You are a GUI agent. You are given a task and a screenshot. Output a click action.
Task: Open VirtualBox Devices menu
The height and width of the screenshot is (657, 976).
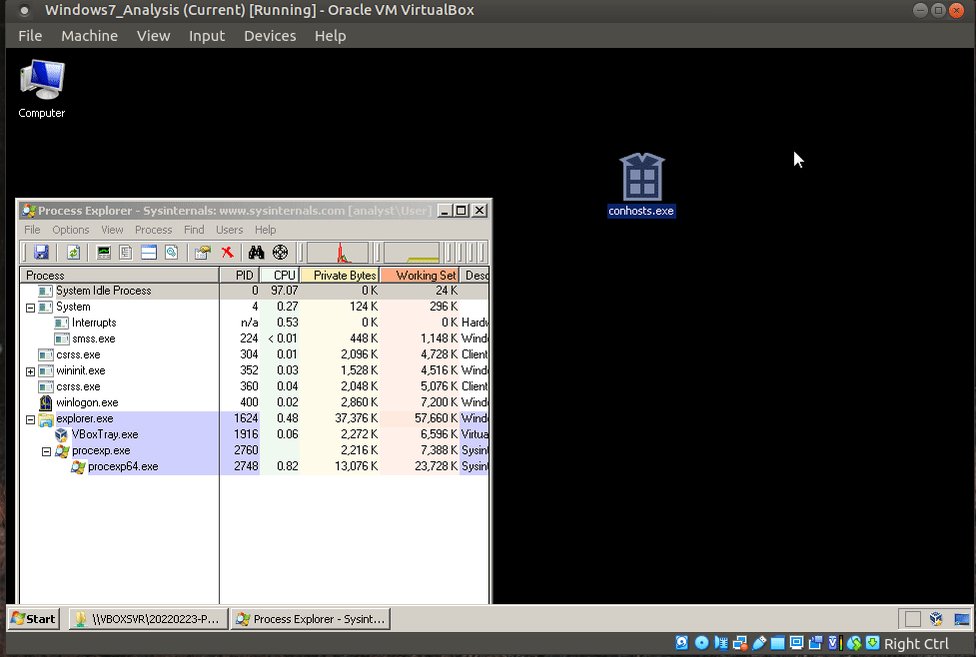[x=270, y=36]
